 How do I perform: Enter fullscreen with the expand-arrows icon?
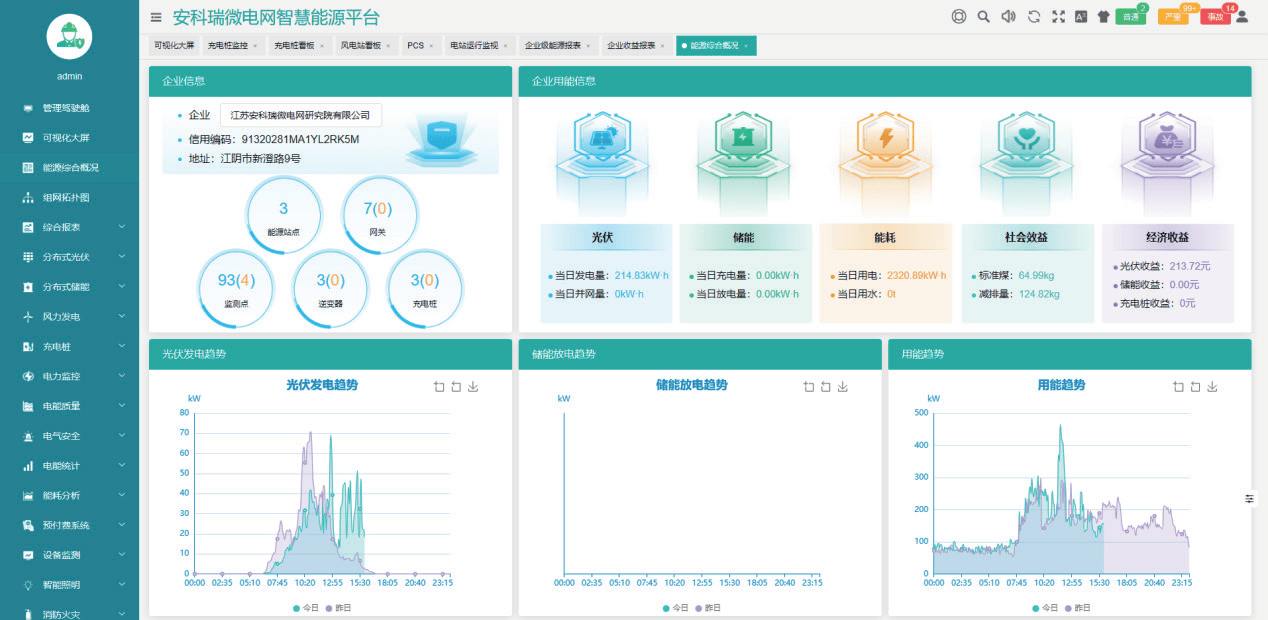1058,16
